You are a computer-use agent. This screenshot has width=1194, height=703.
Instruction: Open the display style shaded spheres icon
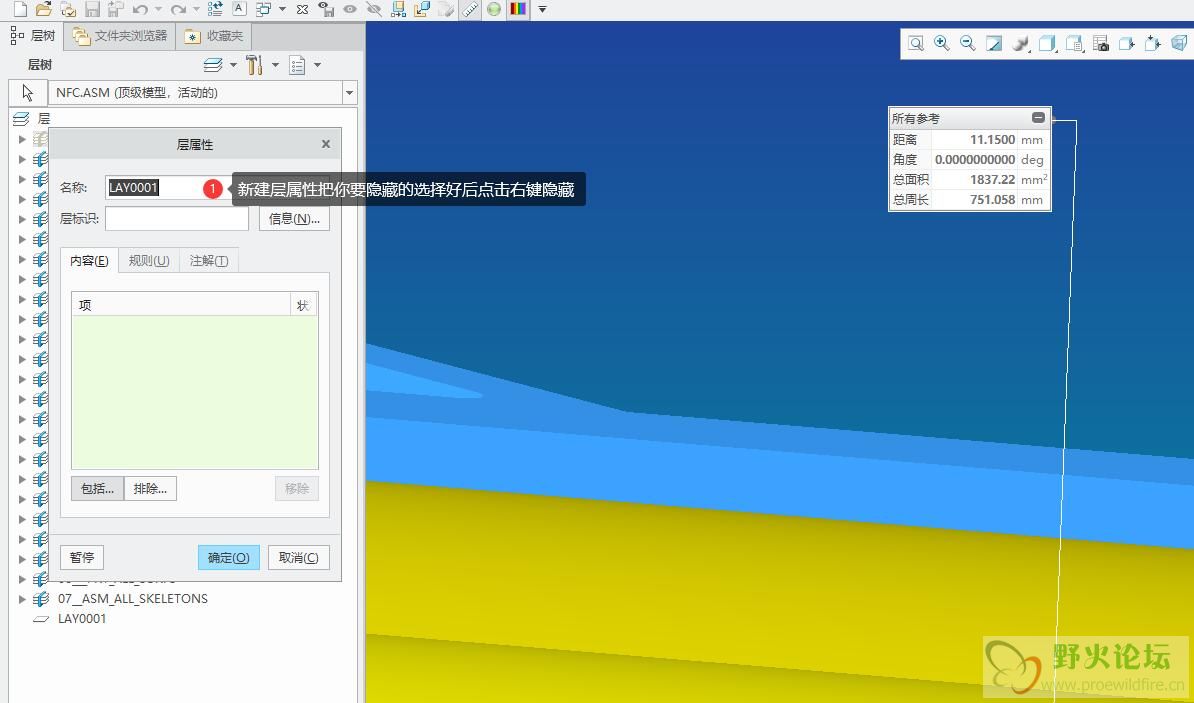tap(1020, 43)
